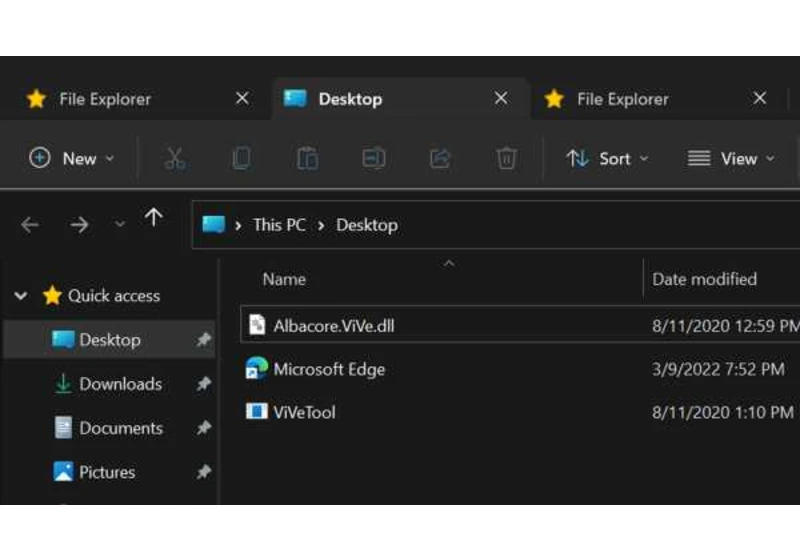Open Downloads in Quick access
The width and height of the screenshot is (800, 560).
pos(120,384)
